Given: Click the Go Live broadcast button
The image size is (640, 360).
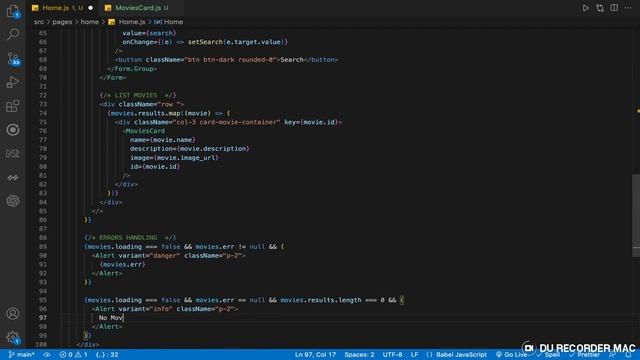Looking at the screenshot, I should (511, 355).
